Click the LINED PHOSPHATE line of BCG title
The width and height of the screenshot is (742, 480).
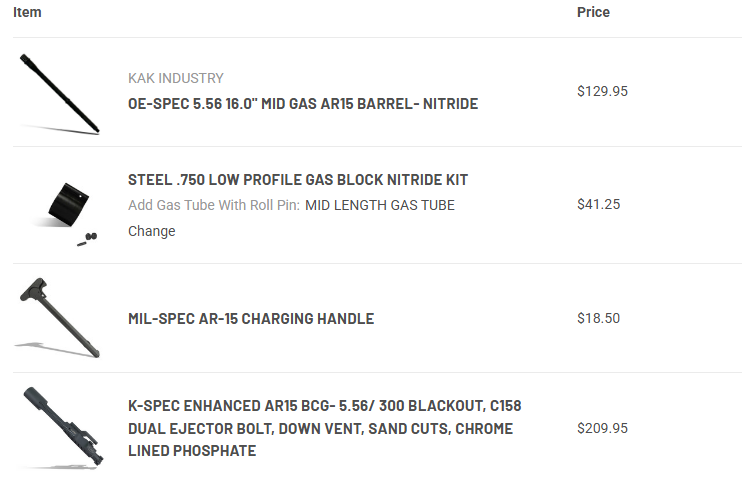coord(192,451)
